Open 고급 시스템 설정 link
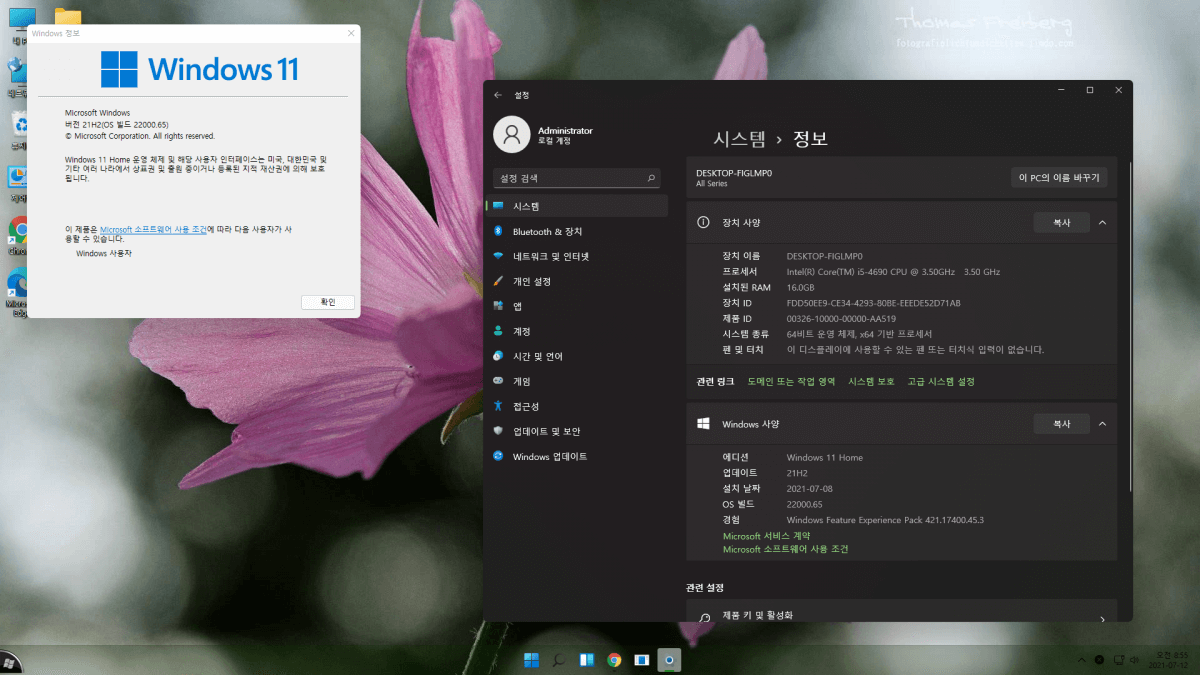The width and height of the screenshot is (1200, 675). [x=940, y=381]
